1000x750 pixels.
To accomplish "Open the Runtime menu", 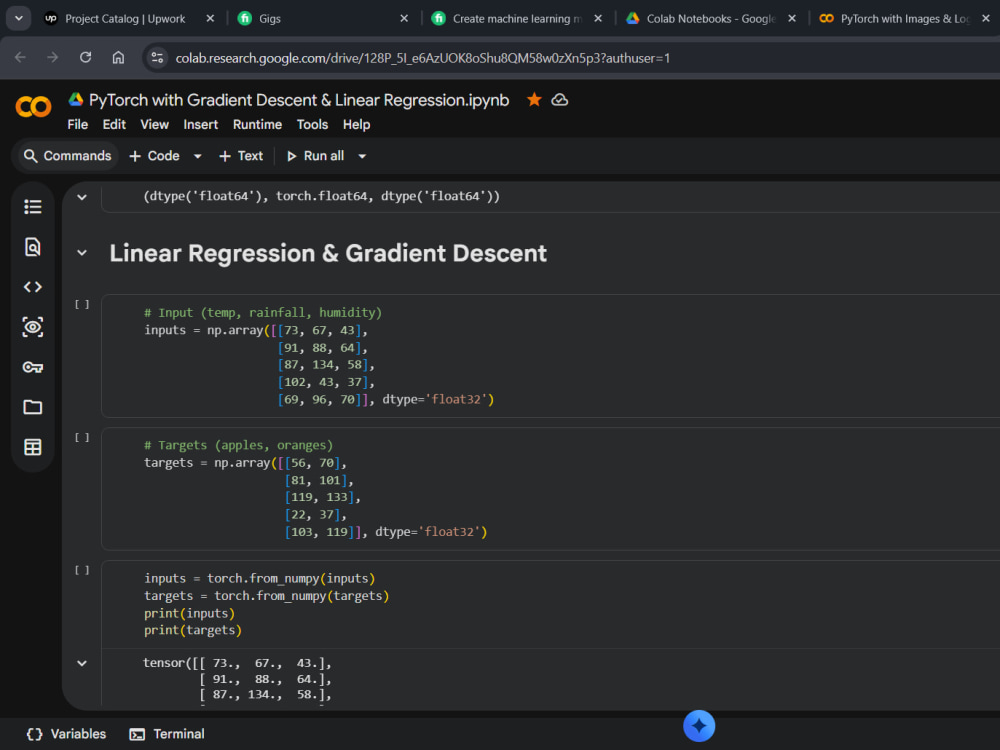I will [x=257, y=124].
